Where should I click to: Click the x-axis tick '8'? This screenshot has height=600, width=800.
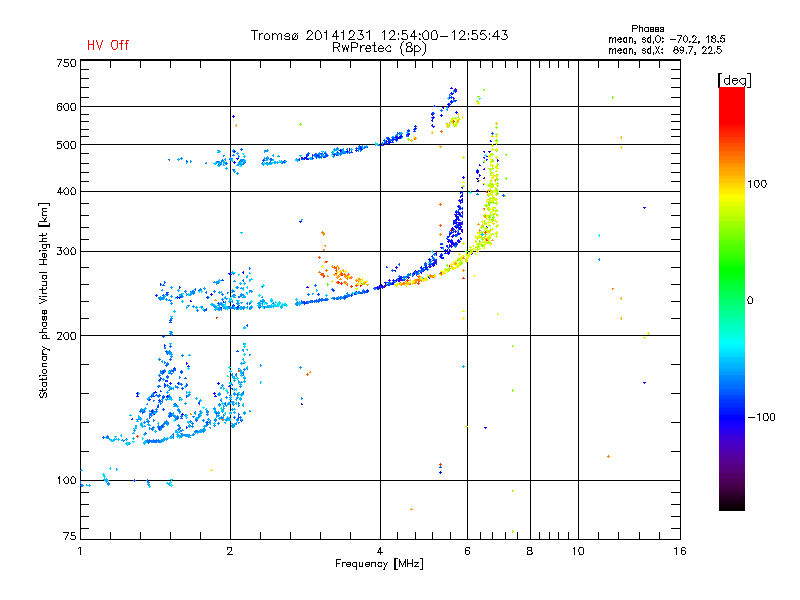point(530,551)
